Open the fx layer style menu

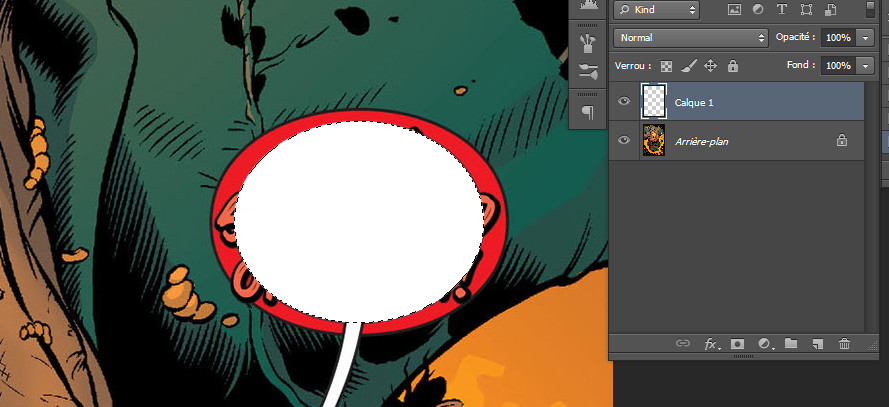(711, 344)
